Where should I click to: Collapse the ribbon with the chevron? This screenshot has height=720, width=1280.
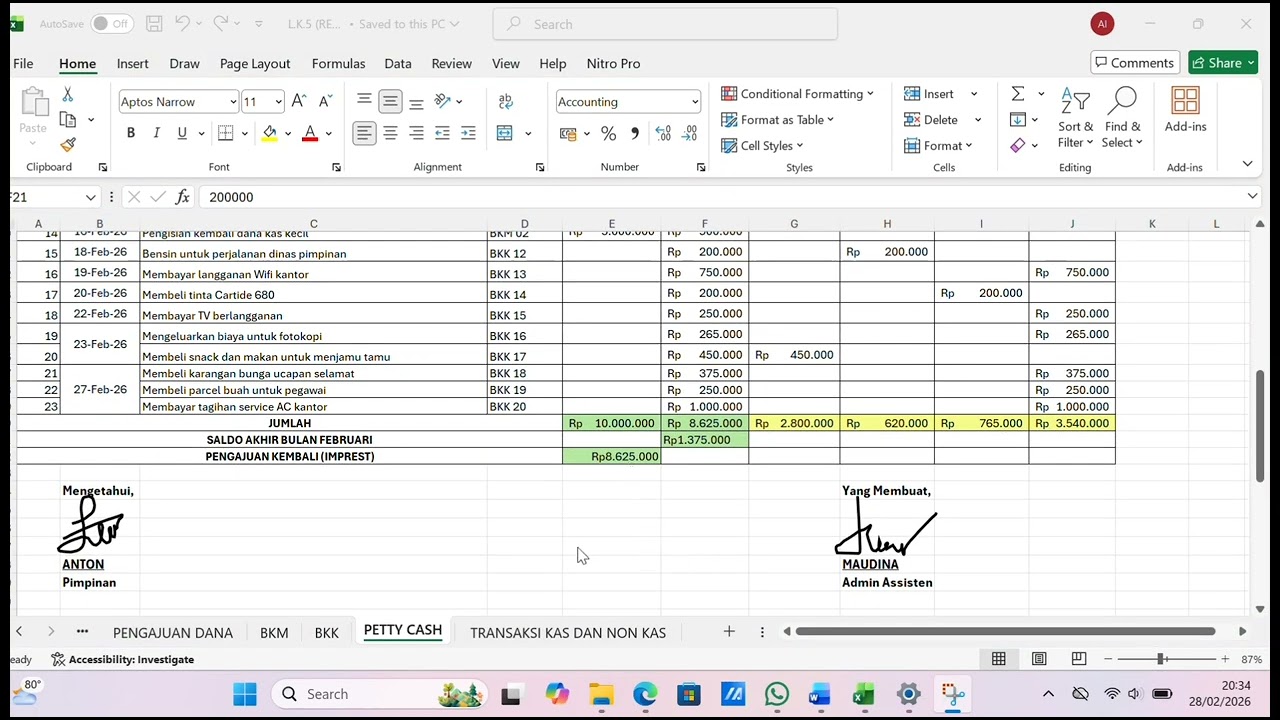tap(1247, 164)
